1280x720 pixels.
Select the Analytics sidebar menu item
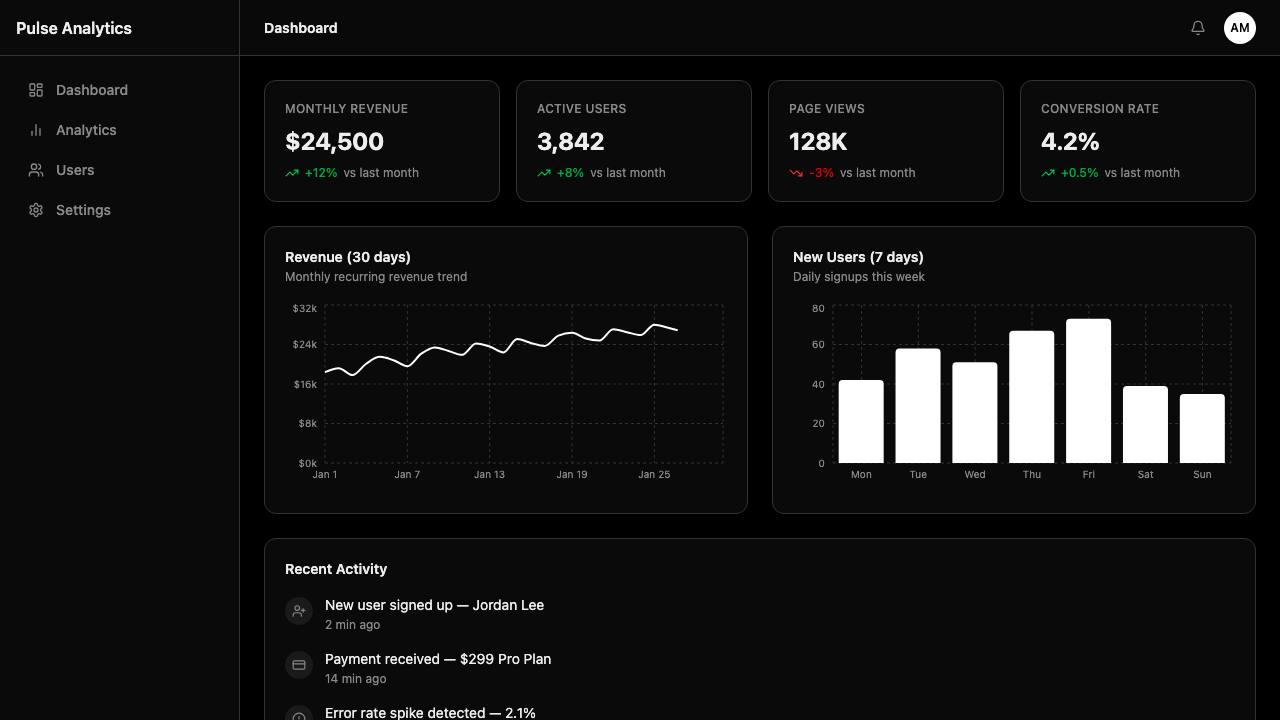click(120, 130)
